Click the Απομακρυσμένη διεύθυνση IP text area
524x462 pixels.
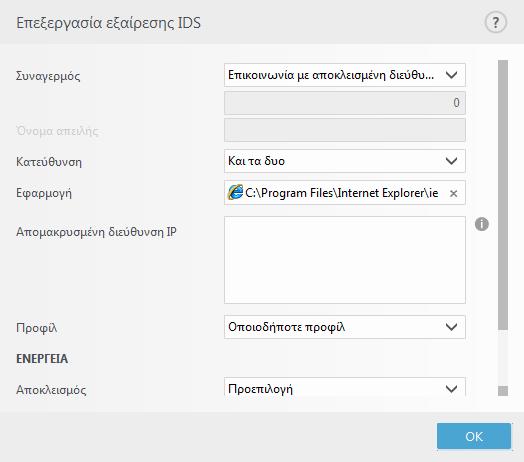[345, 260]
